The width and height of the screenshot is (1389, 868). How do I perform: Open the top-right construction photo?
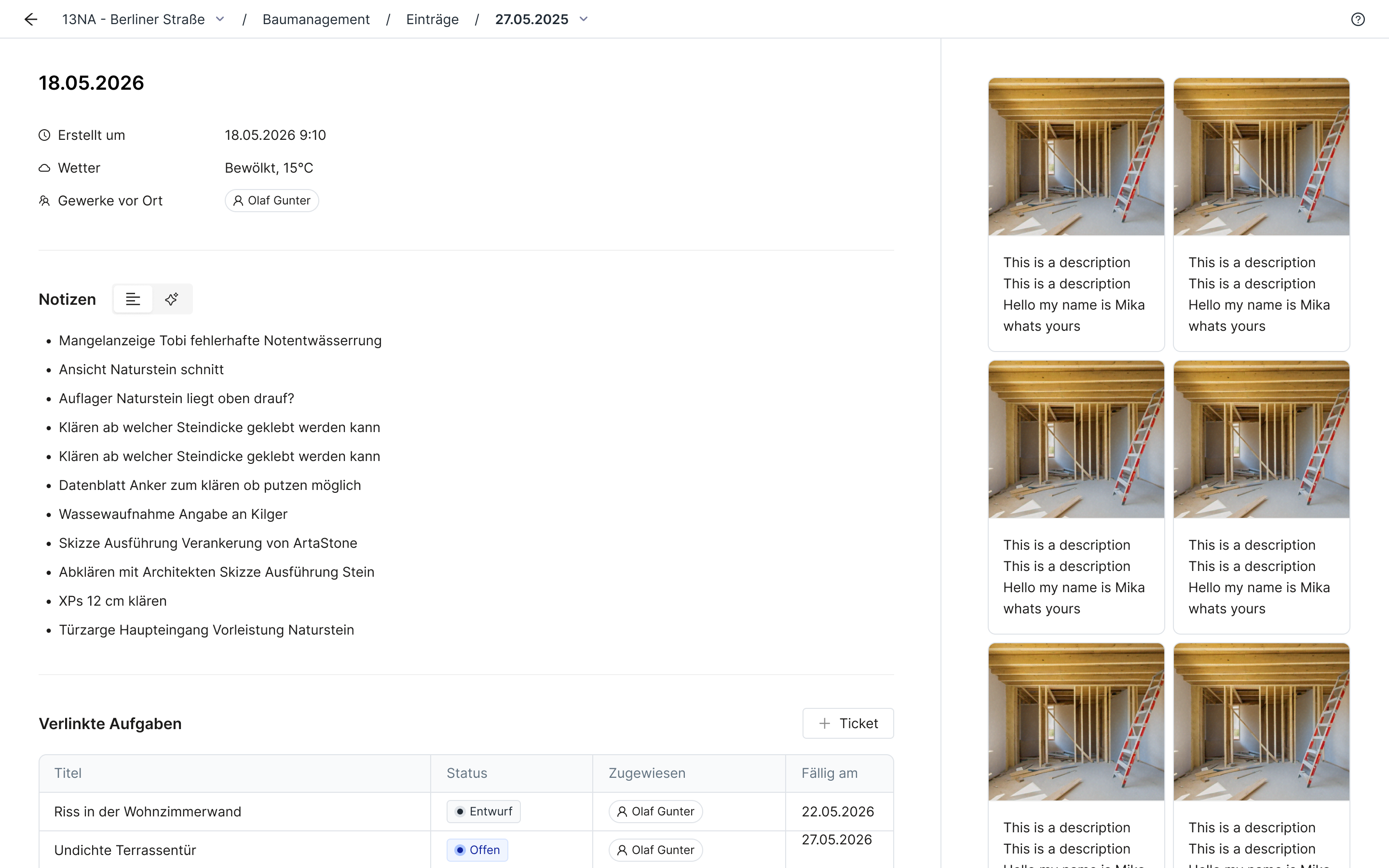[x=1261, y=157]
